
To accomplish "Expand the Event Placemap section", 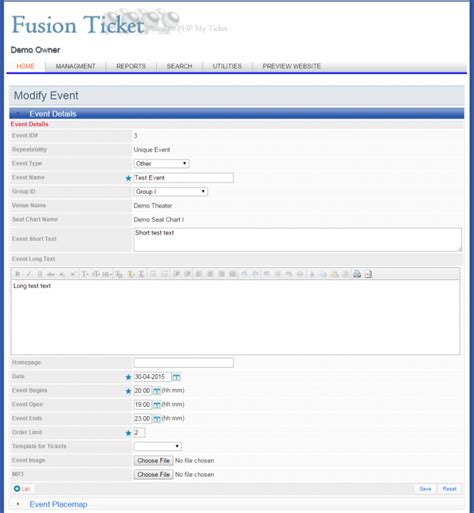I will coord(58,504).
